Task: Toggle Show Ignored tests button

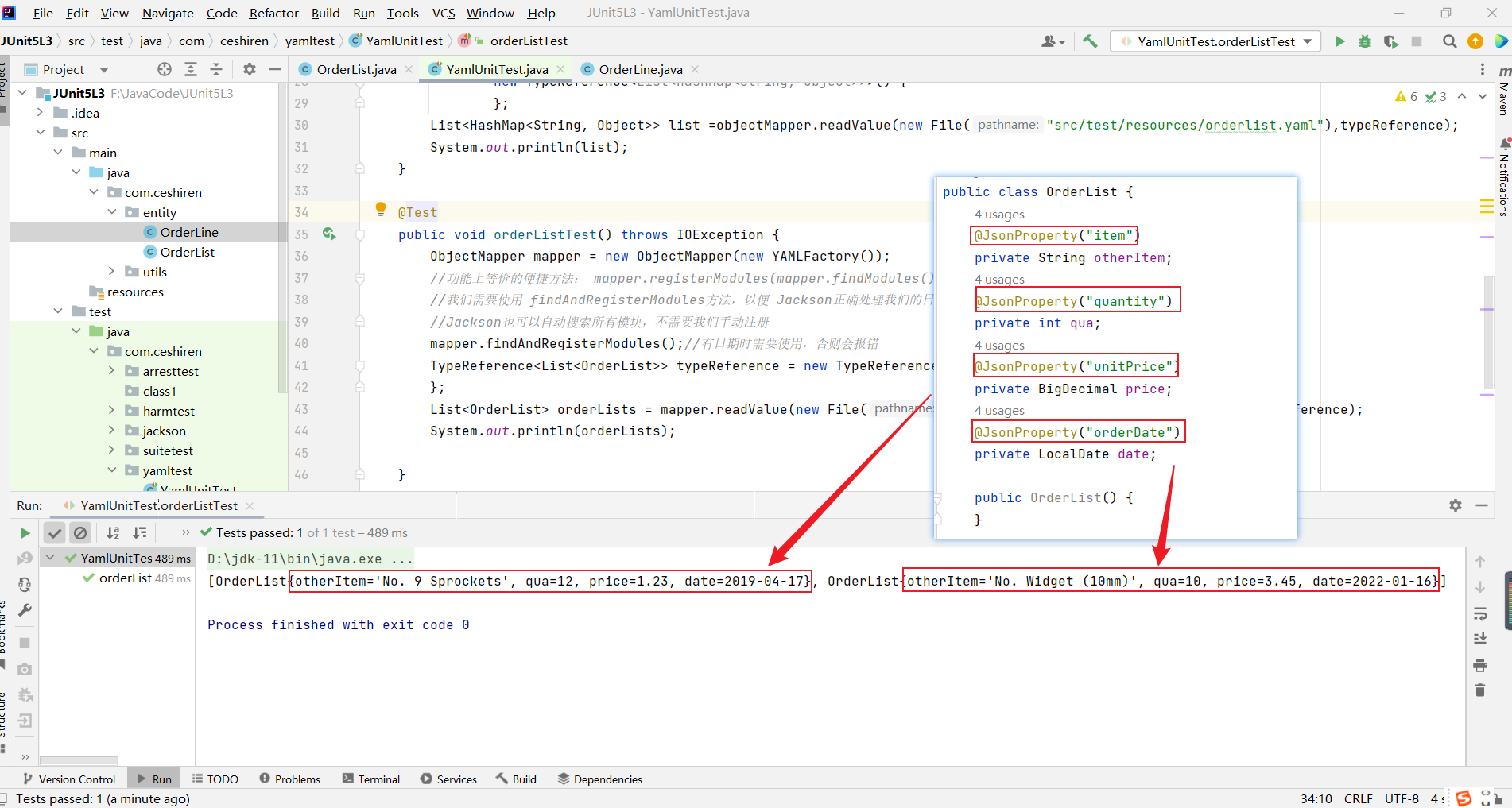Action: (80, 533)
